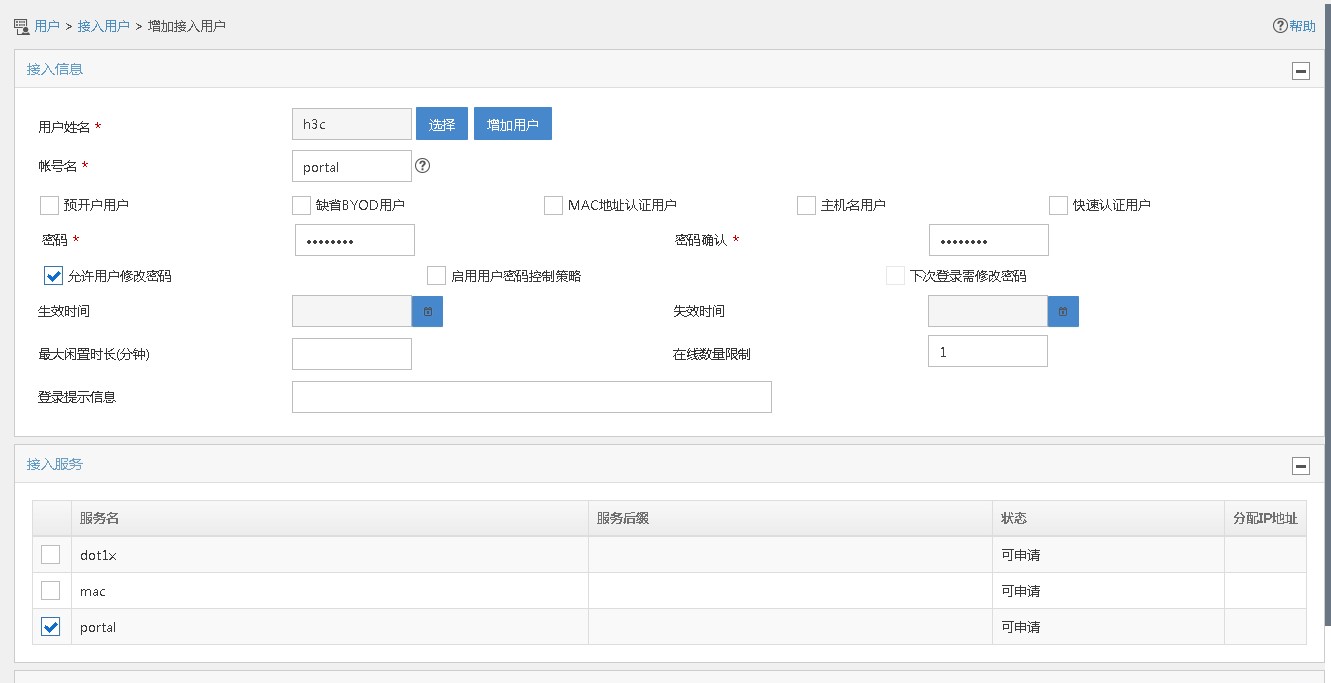Click the mac service name
The height and width of the screenshot is (683, 1331).
tap(93, 591)
